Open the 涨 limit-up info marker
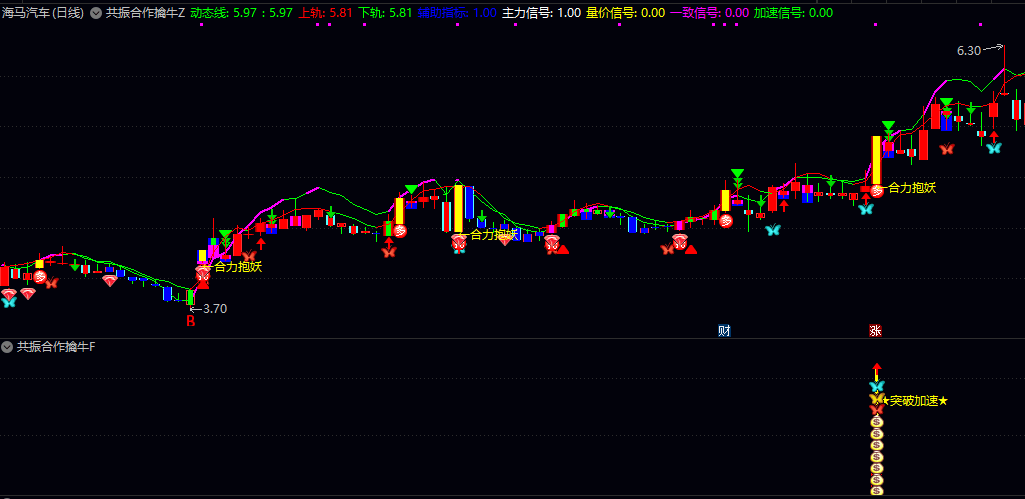The height and width of the screenshot is (499, 1025). point(875,331)
